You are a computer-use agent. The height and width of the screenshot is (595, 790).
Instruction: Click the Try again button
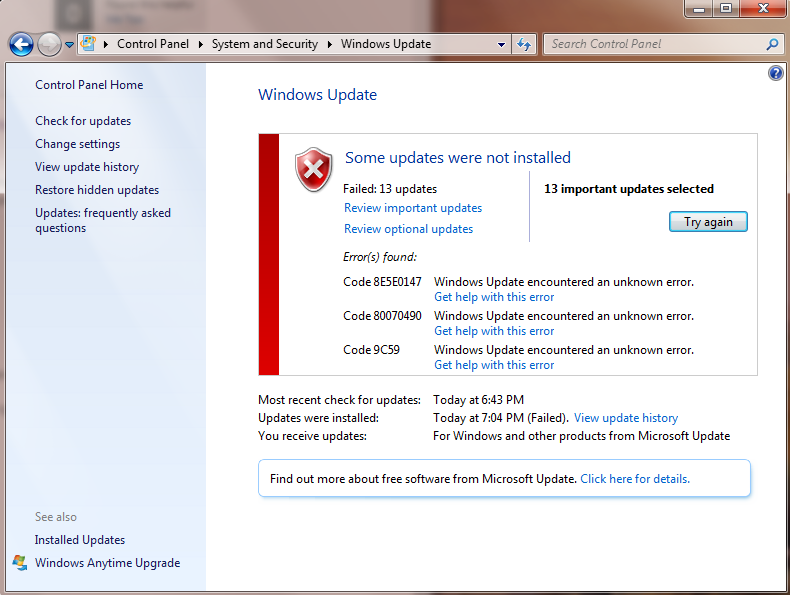[708, 222]
